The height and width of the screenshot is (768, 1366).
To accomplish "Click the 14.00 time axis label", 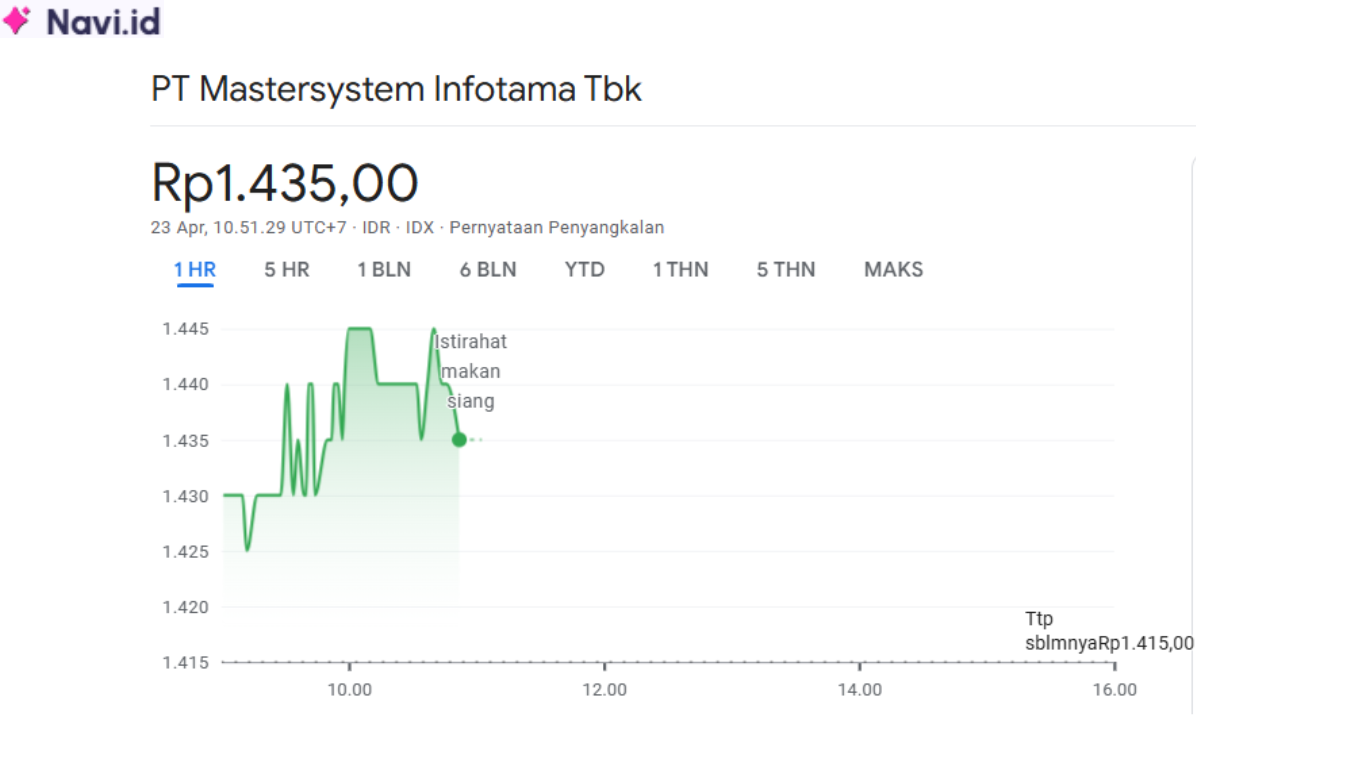I will click(x=859, y=689).
